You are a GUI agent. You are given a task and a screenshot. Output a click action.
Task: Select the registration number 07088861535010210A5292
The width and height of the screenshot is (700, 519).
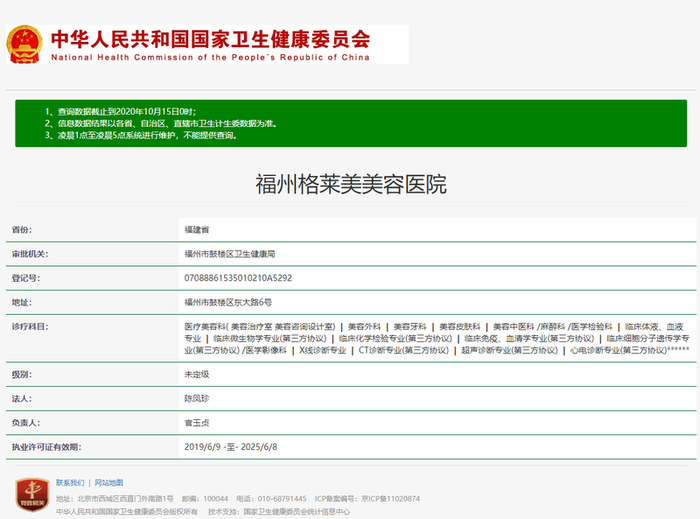point(238,278)
